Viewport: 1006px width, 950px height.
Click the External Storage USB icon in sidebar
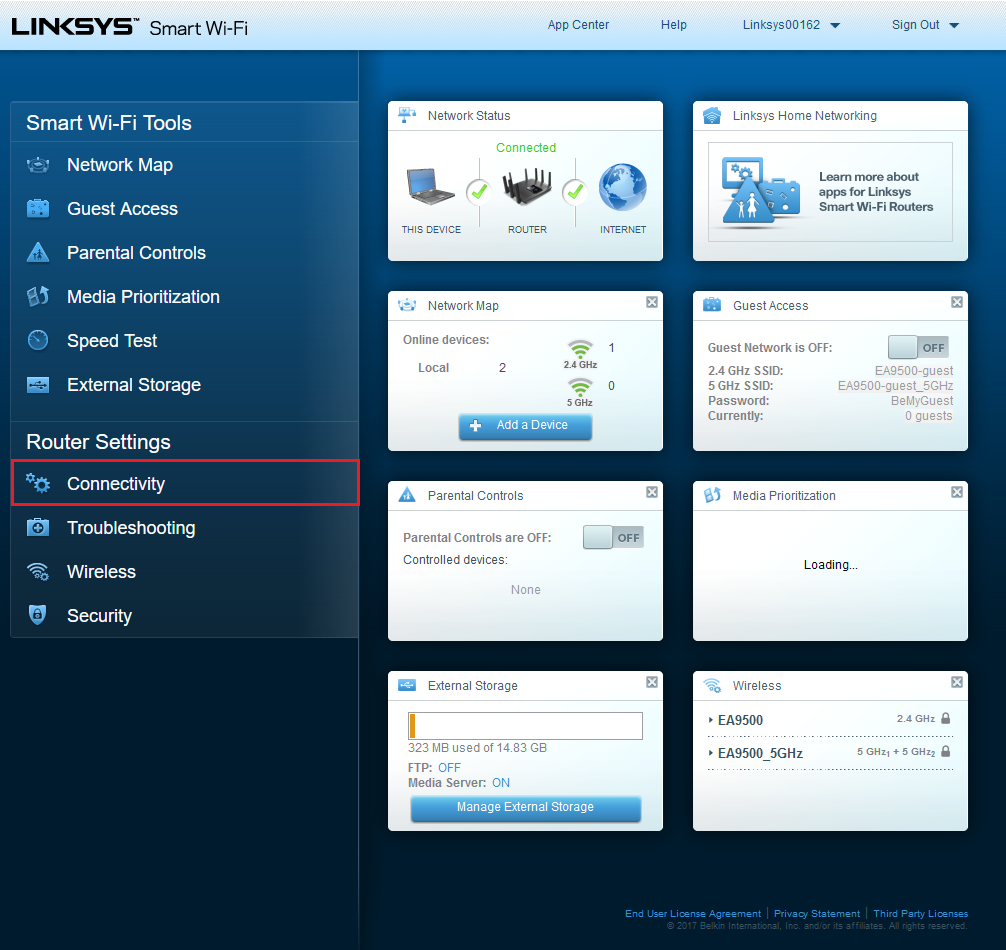click(x=38, y=385)
